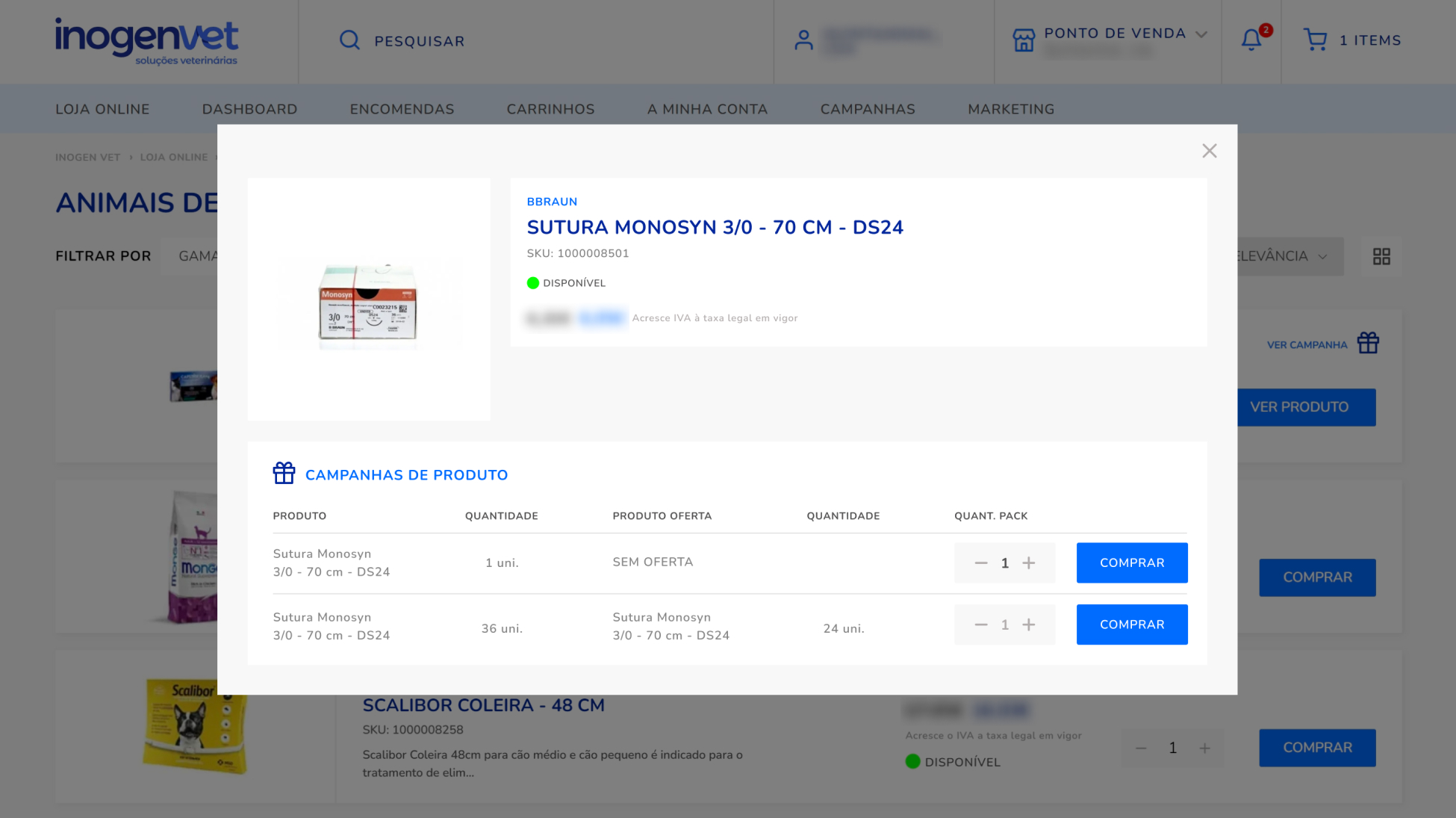The height and width of the screenshot is (818, 1456).
Task: Switch to grid view icon
Action: [x=1381, y=256]
